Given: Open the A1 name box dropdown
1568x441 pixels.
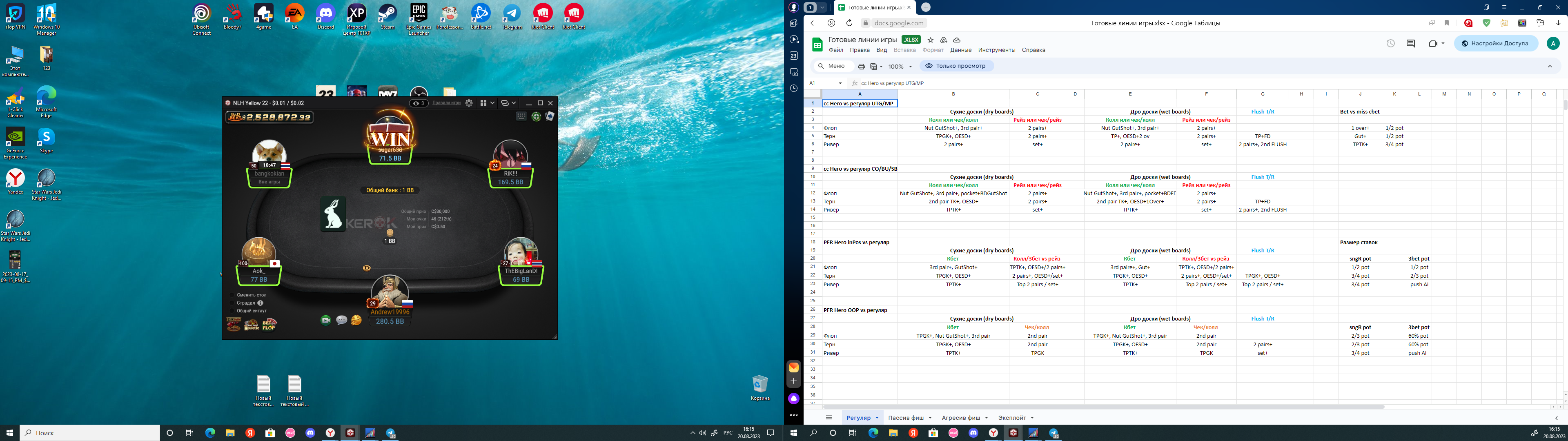Looking at the screenshot, I should pyautogui.click(x=840, y=83).
